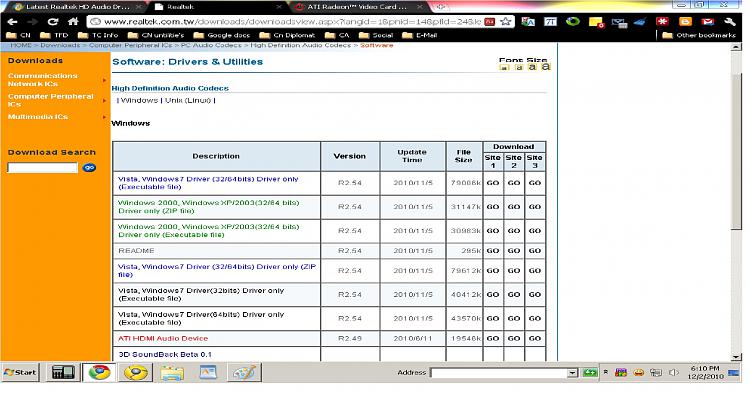The width and height of the screenshot is (750, 393).
Task: Open the folder icon on the taskbar
Action: click(172, 372)
